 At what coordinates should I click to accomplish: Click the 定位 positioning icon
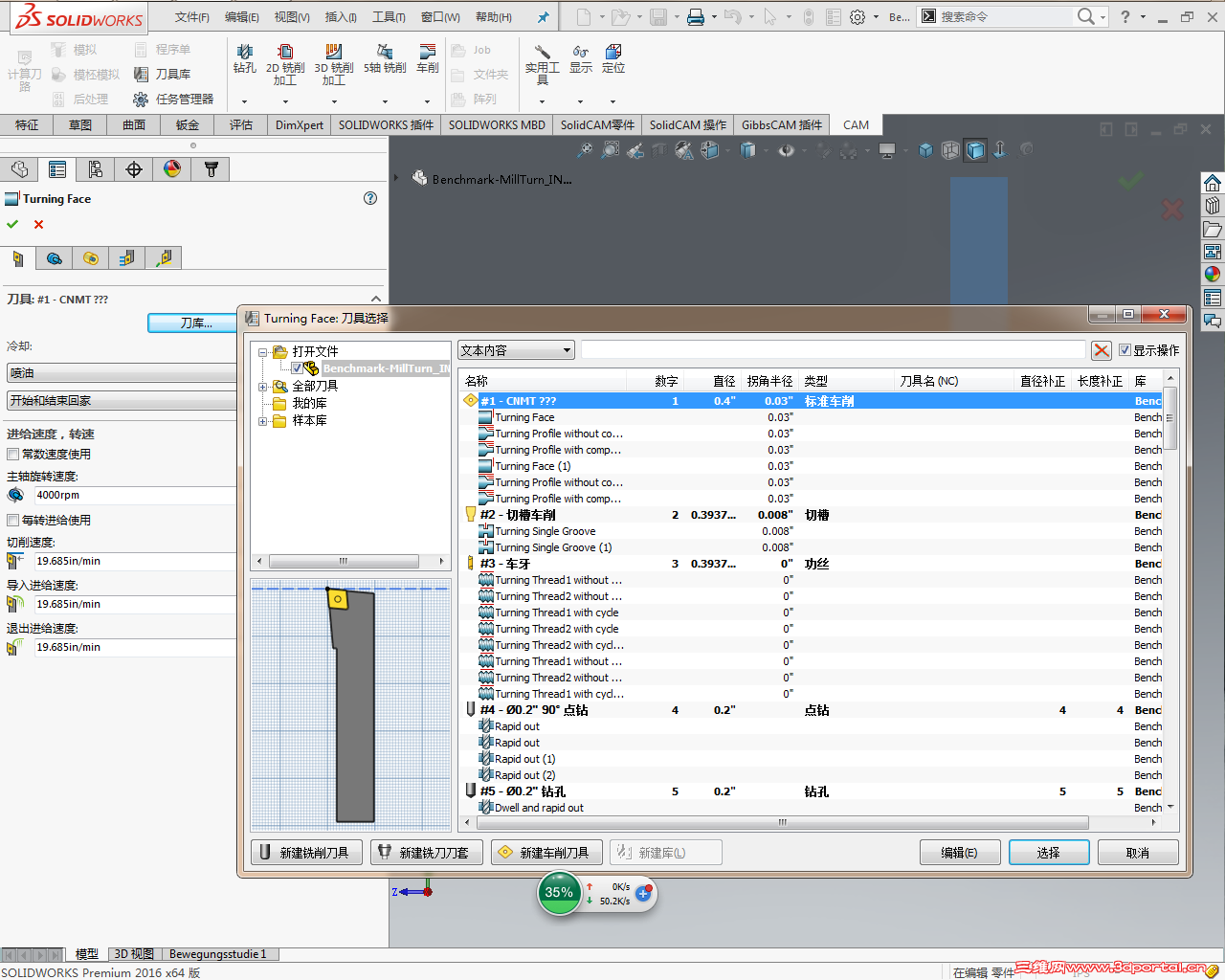click(x=613, y=58)
